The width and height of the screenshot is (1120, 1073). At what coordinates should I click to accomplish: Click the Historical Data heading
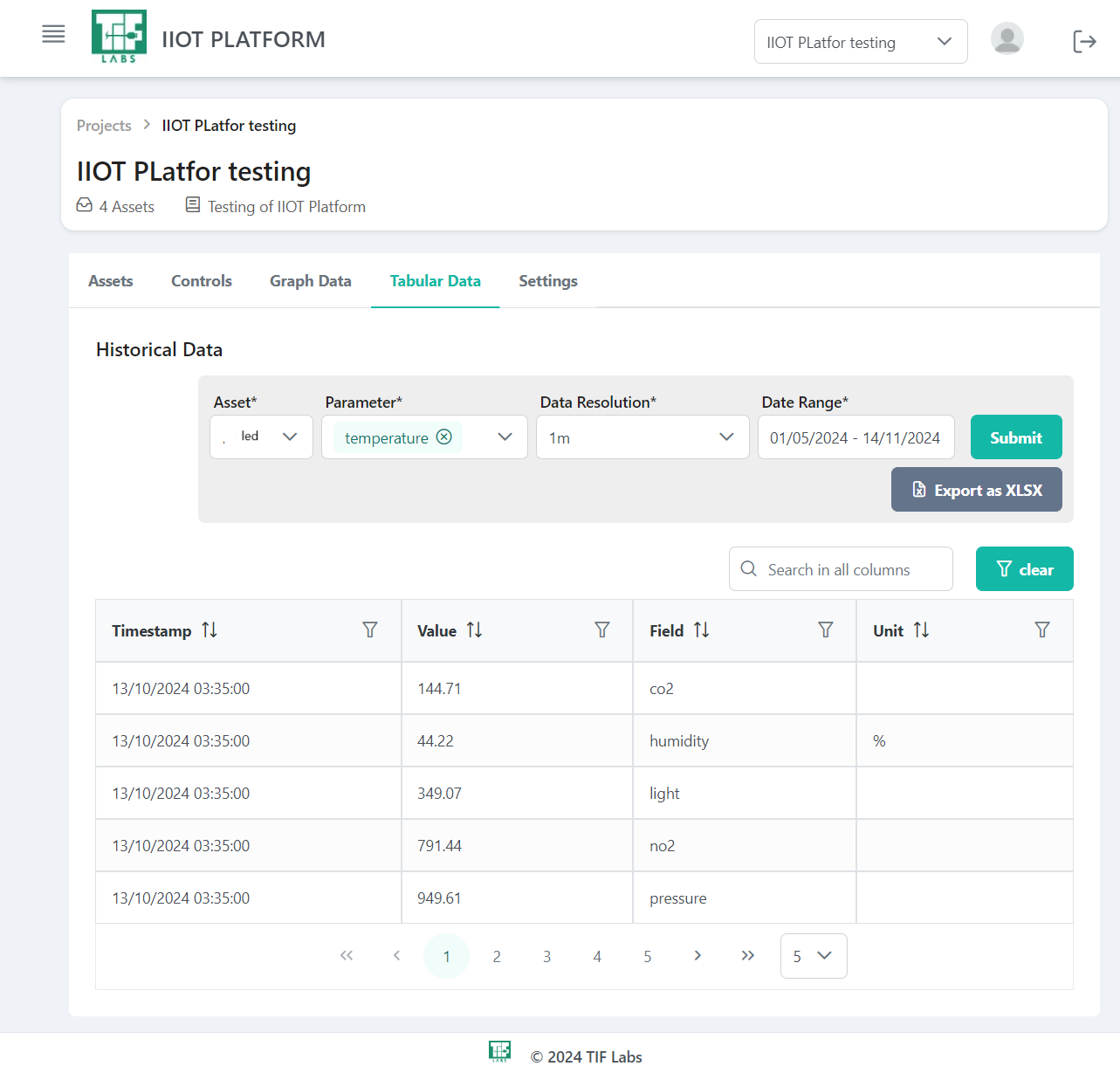click(159, 349)
